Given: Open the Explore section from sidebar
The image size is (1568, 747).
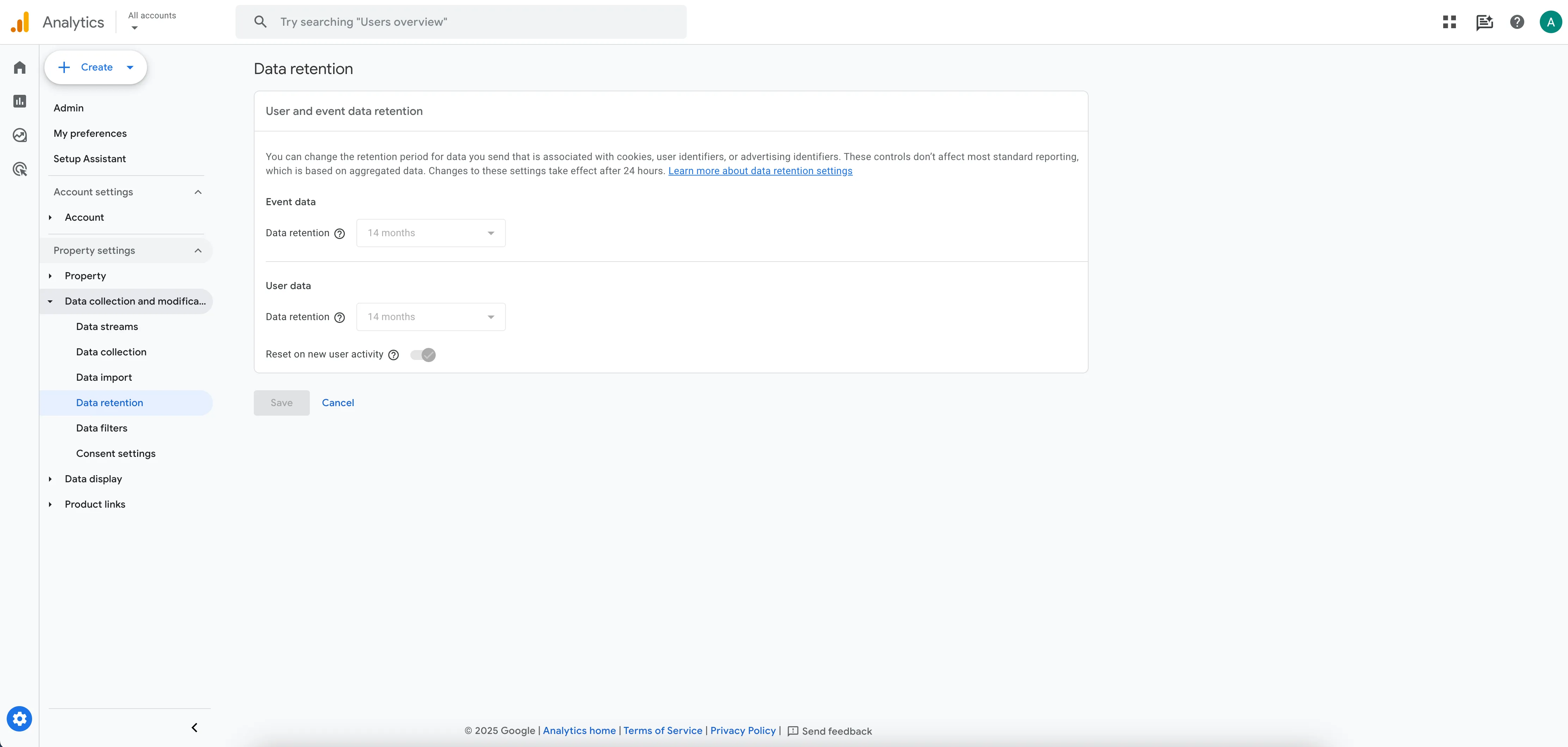Looking at the screenshot, I should 19,135.
